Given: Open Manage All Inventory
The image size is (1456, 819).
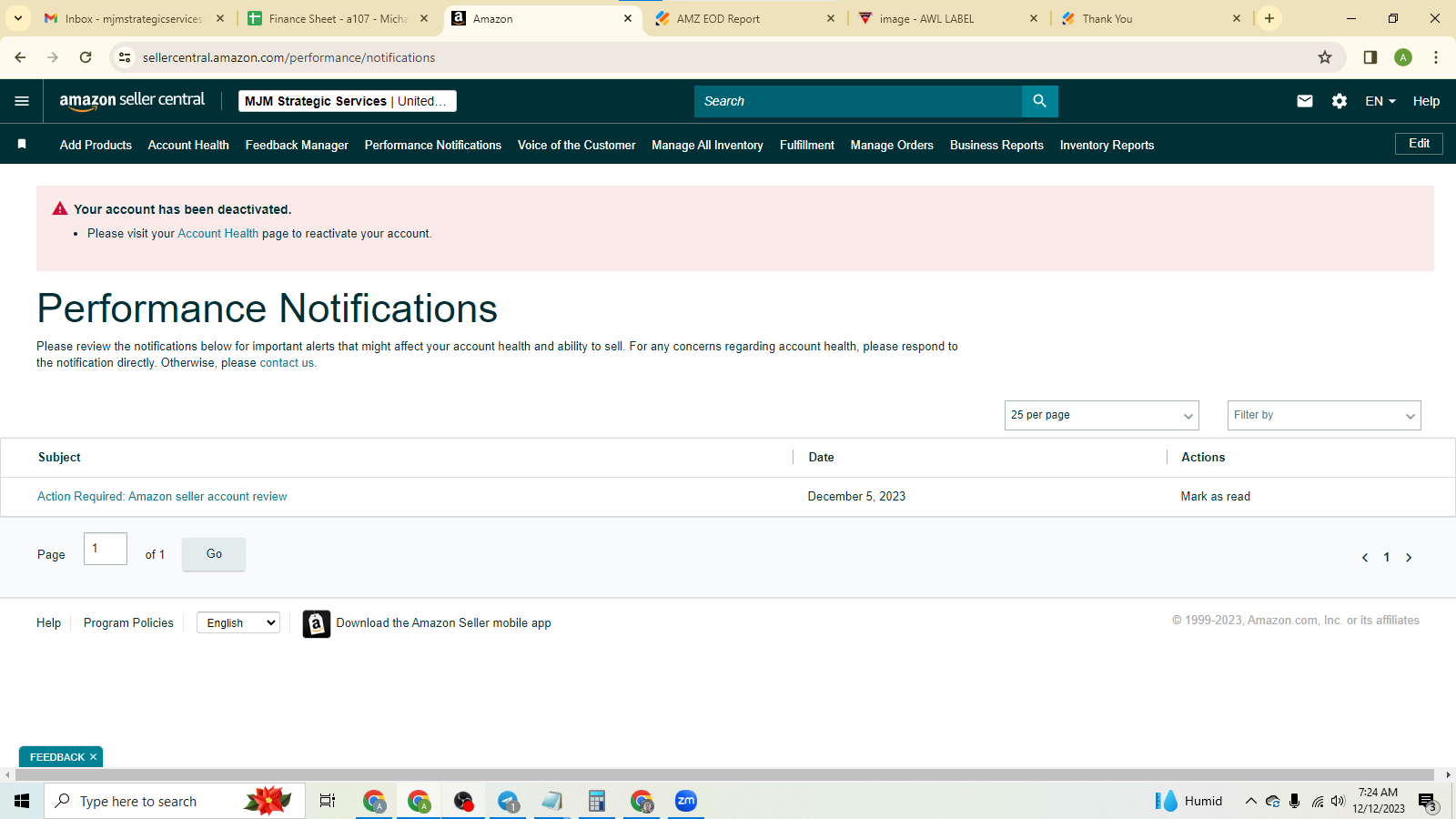Looking at the screenshot, I should [x=707, y=145].
